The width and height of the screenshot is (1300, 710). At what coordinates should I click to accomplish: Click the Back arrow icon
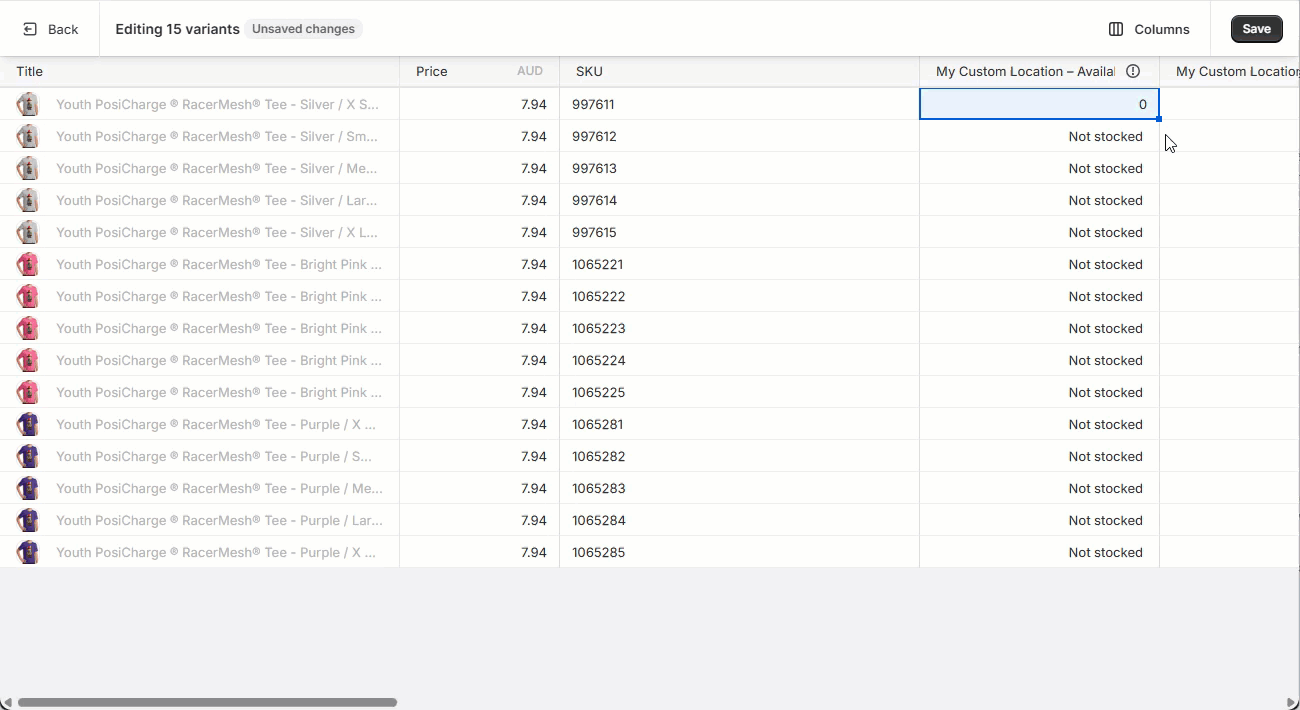pyautogui.click(x=30, y=29)
